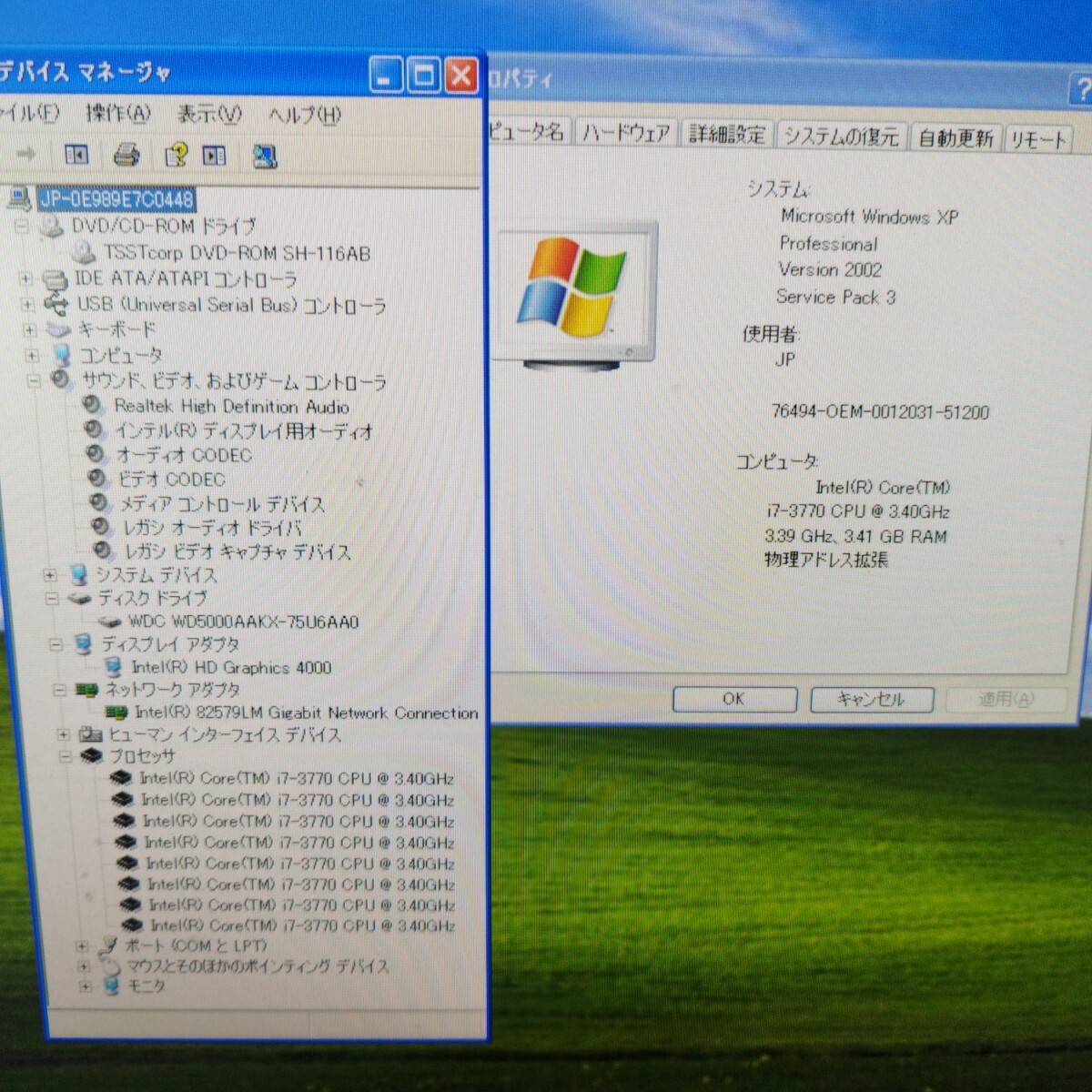Viewport: 1092px width, 1092px height.
Task: Click the Scan for hardware changes icon
Action: pyautogui.click(x=264, y=157)
